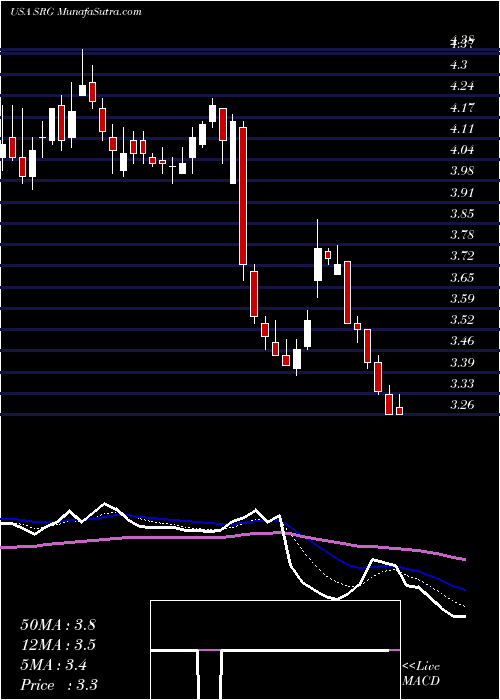Image resolution: width=500 pixels, height=700 pixels.
Task: Click the 3.91 price level label
Action: pos(462,192)
